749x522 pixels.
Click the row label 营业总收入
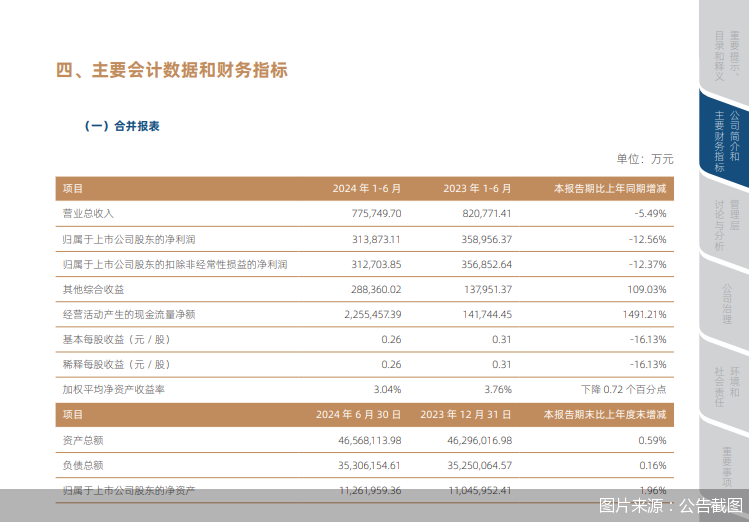pyautogui.click(x=88, y=213)
